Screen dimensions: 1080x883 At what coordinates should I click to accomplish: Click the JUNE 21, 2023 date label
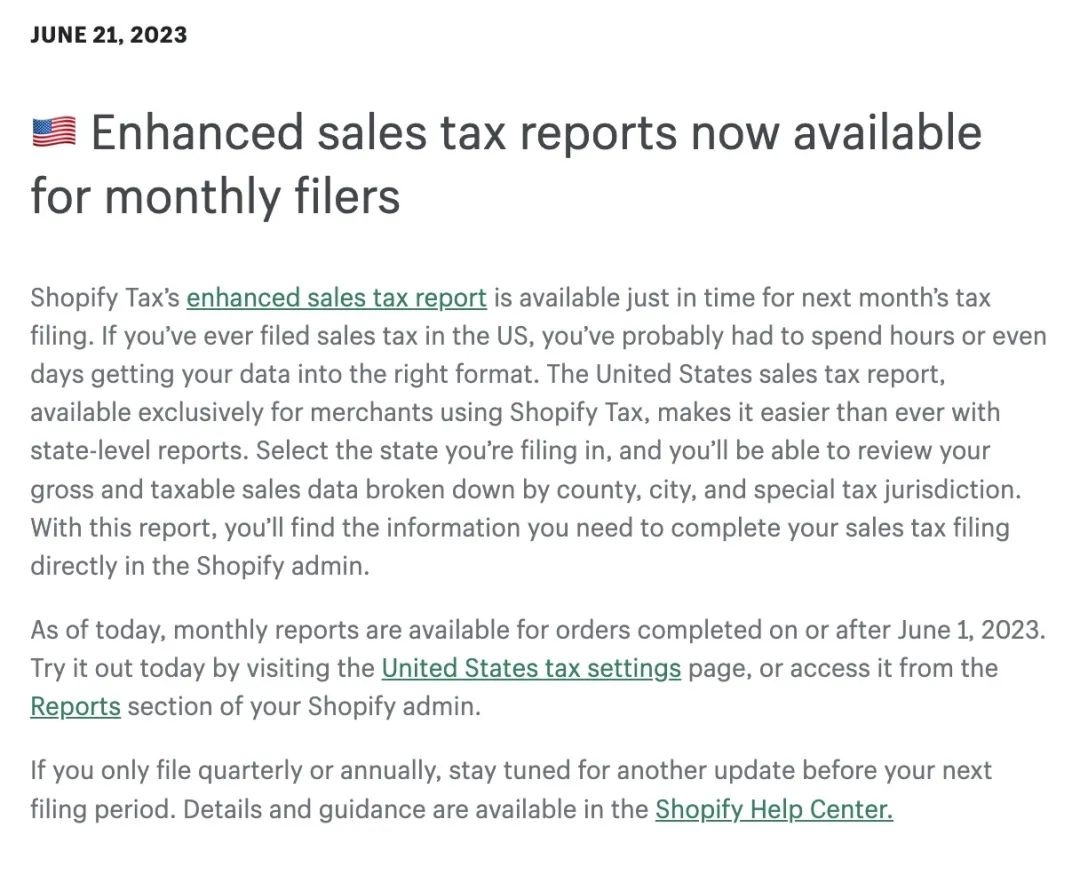click(108, 35)
